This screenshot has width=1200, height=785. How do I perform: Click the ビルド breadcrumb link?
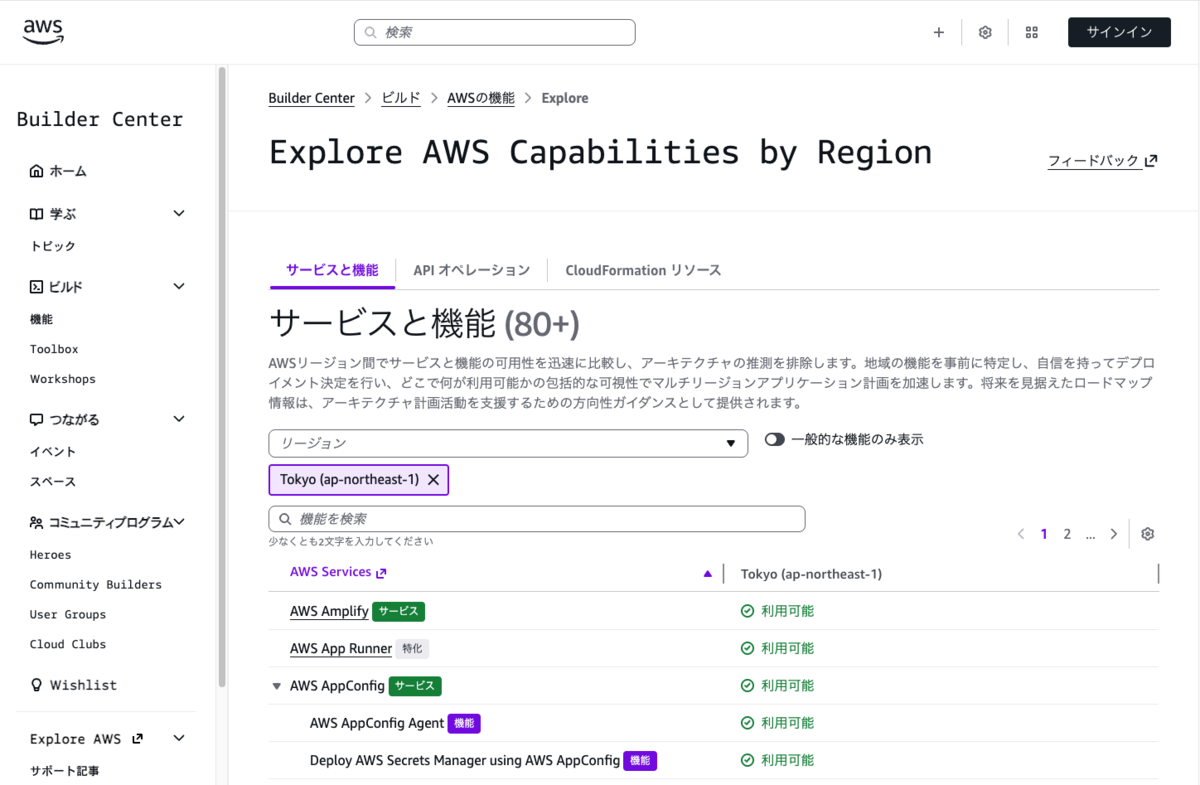coord(401,98)
